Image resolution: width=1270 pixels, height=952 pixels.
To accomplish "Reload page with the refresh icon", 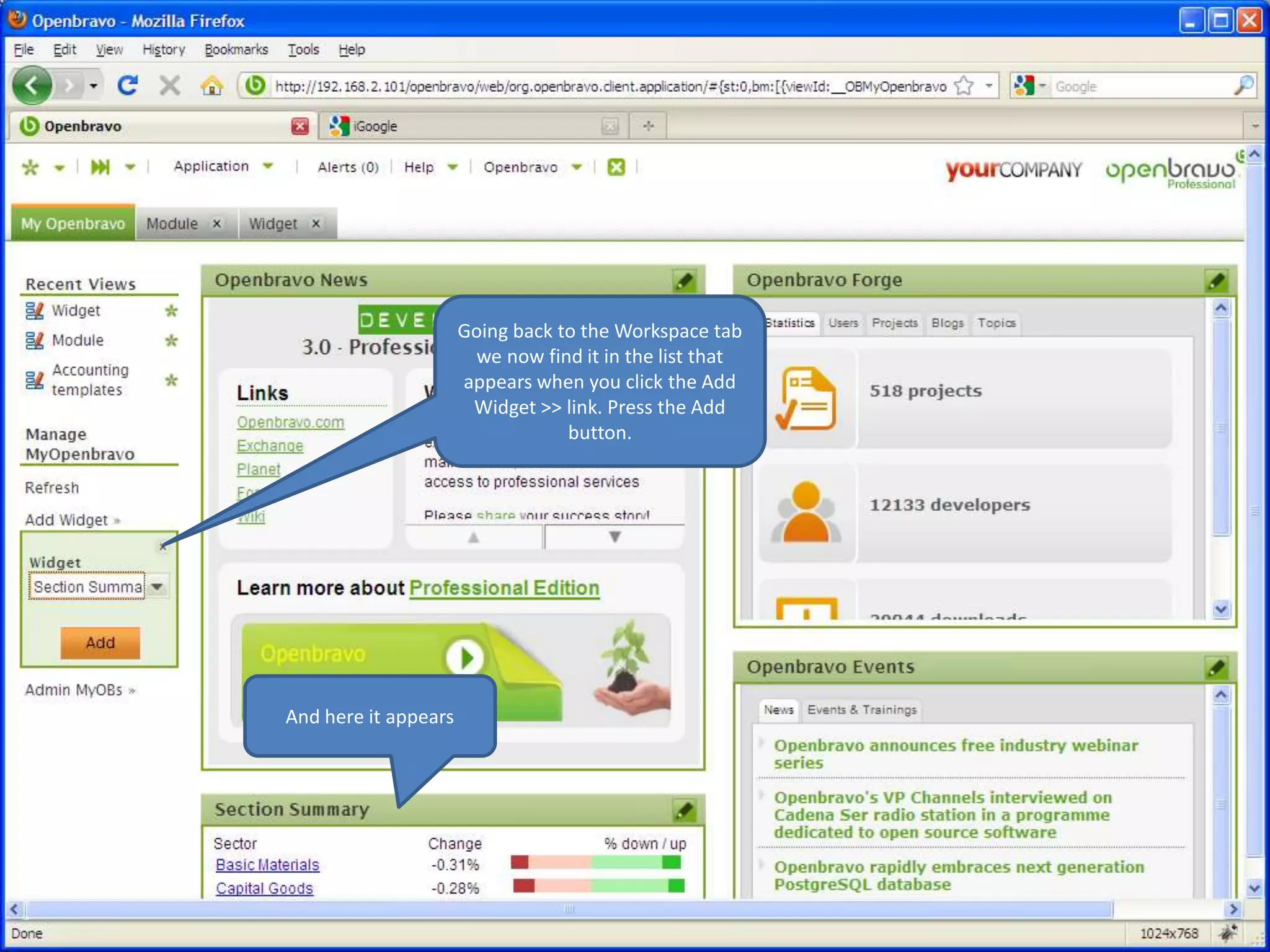I will coord(128,85).
